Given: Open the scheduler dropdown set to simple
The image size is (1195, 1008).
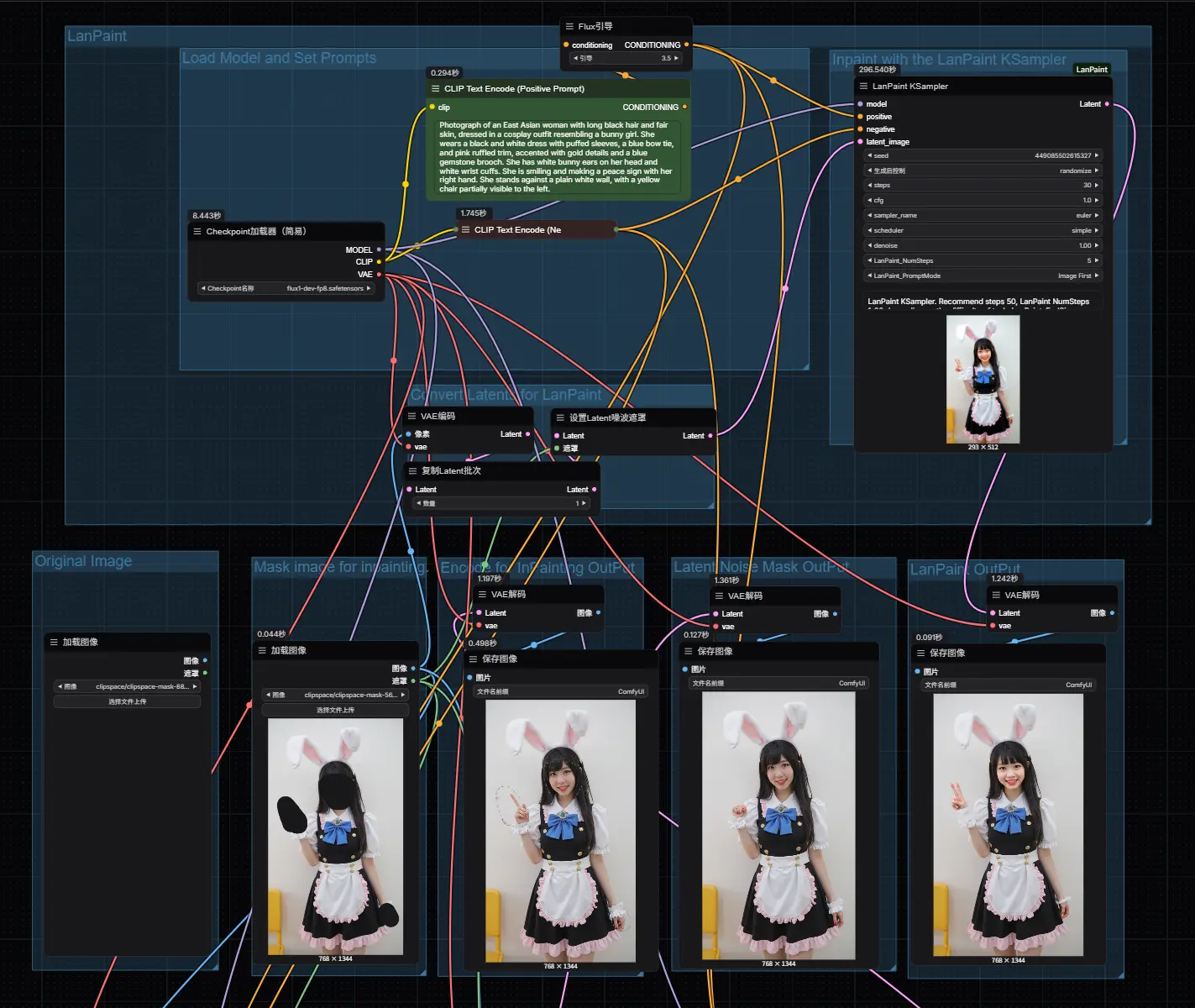Looking at the screenshot, I should (x=983, y=231).
